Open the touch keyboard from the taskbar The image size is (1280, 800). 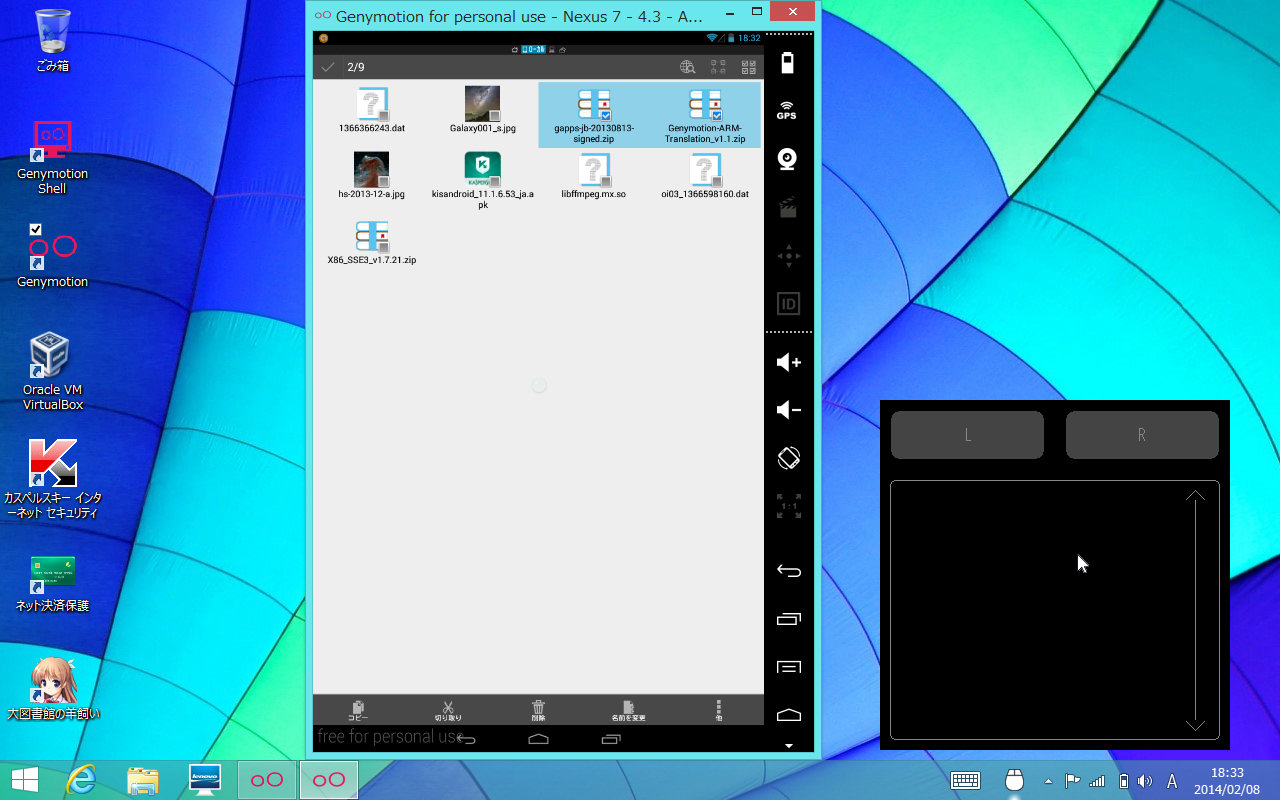click(x=965, y=780)
